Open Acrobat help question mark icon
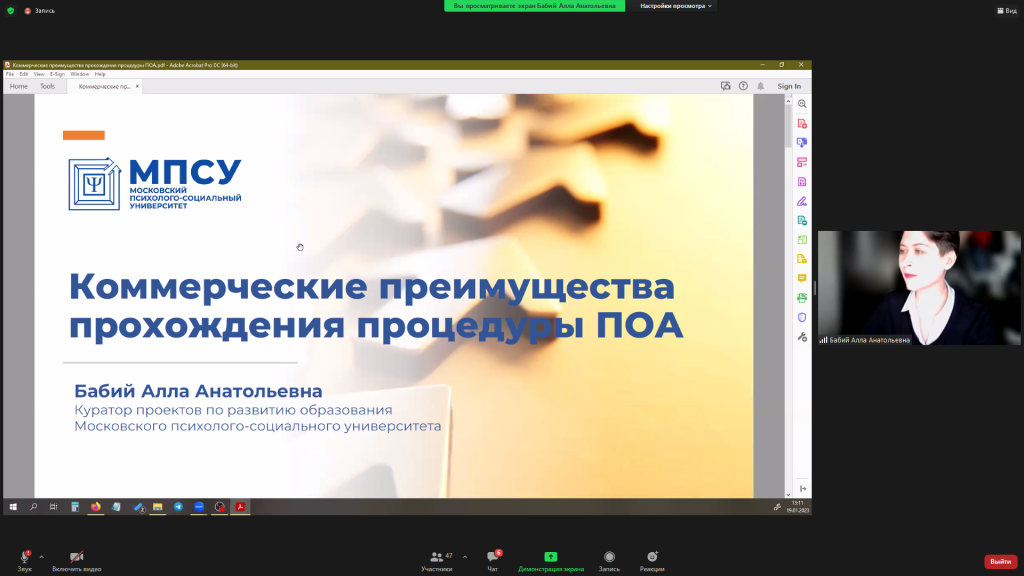1024x576 pixels. click(743, 86)
